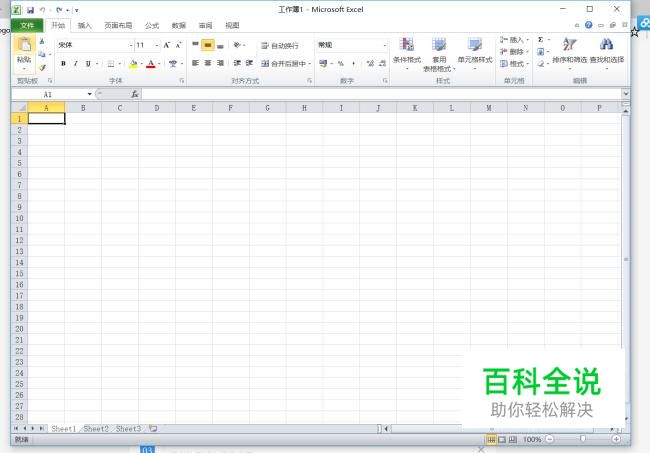
Task: Open Conditional Formatting menu
Action: click(407, 54)
